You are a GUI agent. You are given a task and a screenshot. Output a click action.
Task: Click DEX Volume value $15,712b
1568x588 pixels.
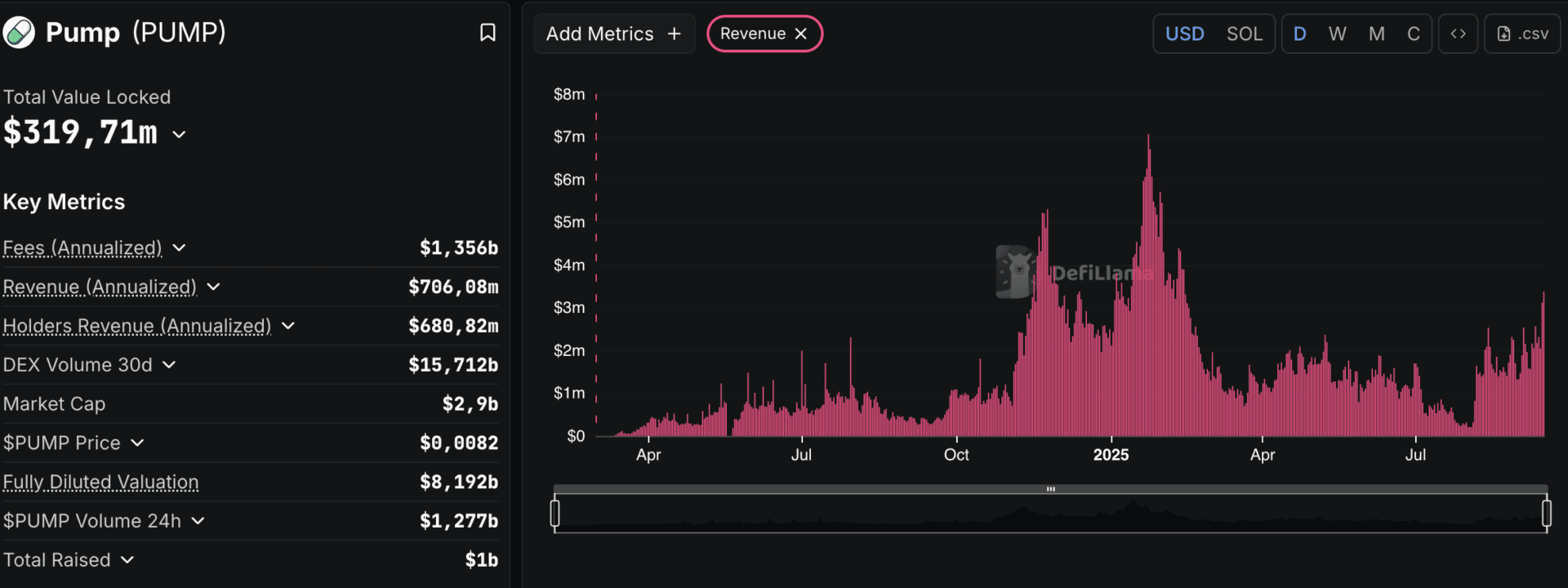453,364
